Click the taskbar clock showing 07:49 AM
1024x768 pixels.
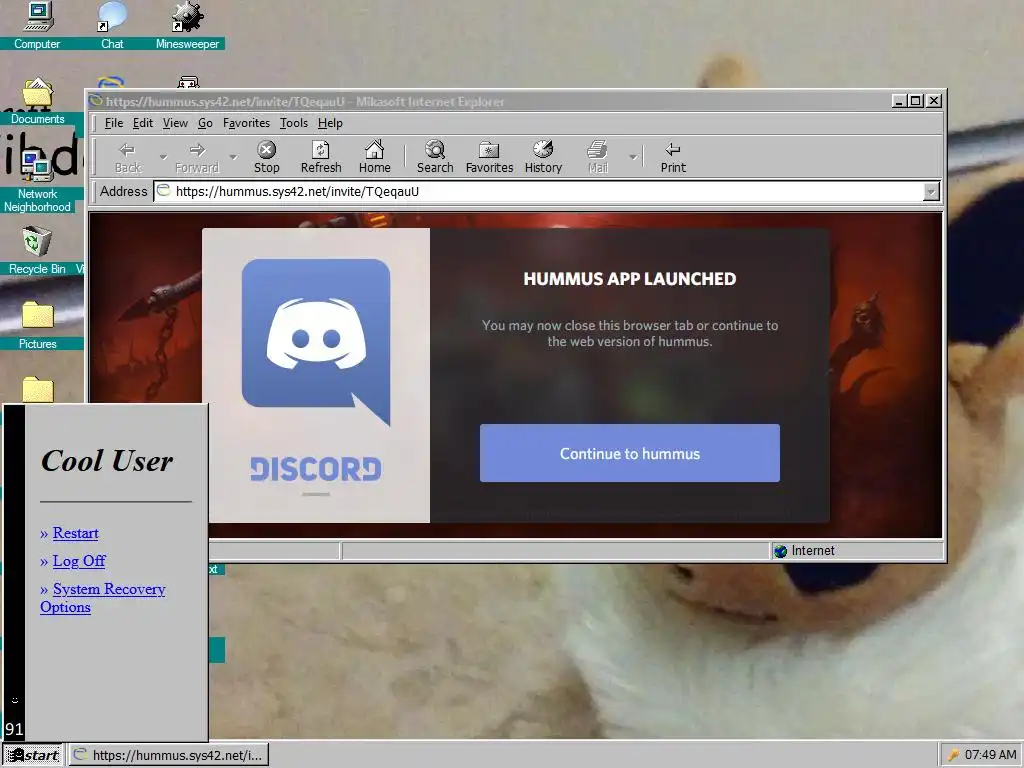click(991, 755)
